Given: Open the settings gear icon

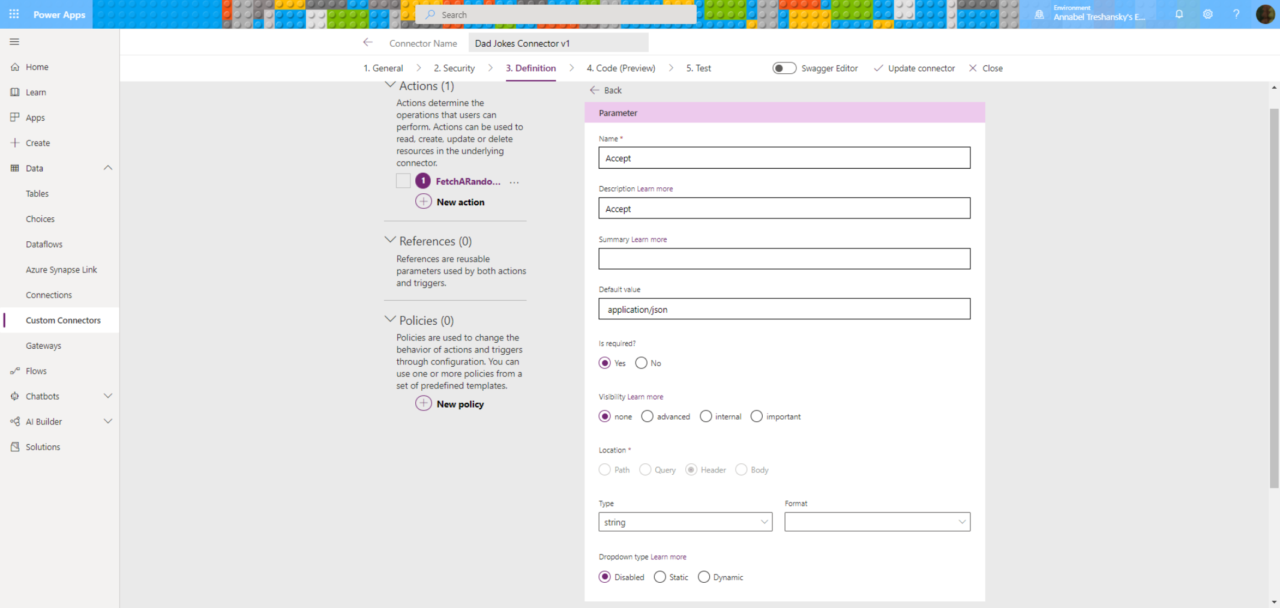Looking at the screenshot, I should click(1207, 14).
